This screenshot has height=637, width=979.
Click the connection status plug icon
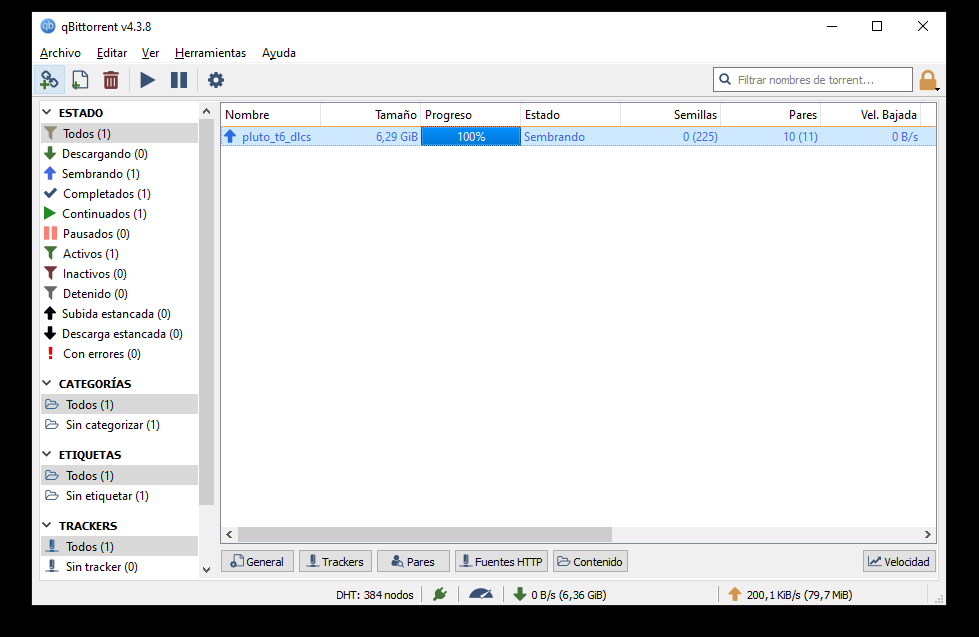click(x=440, y=595)
